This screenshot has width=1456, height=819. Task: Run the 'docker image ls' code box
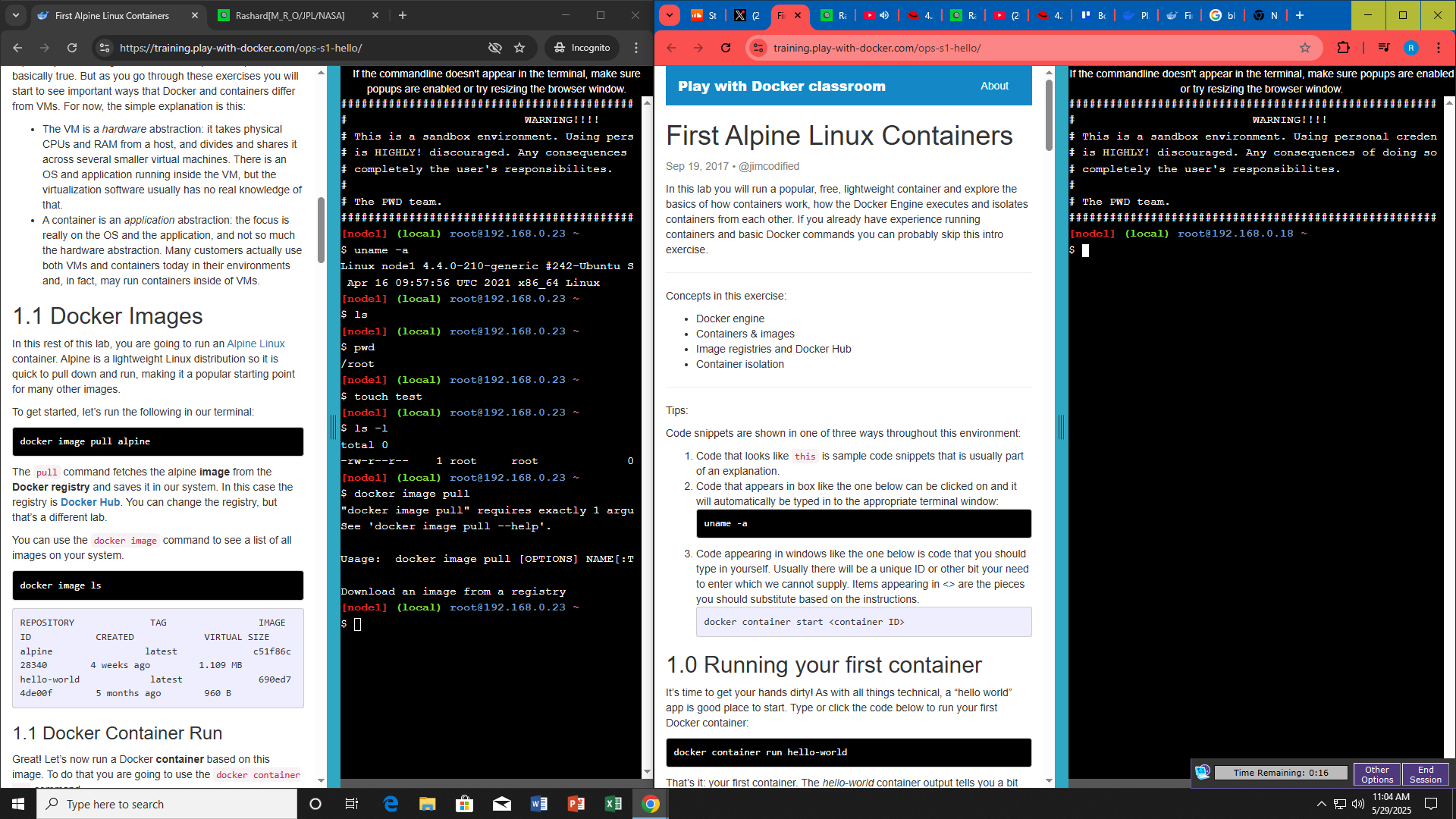coord(158,585)
